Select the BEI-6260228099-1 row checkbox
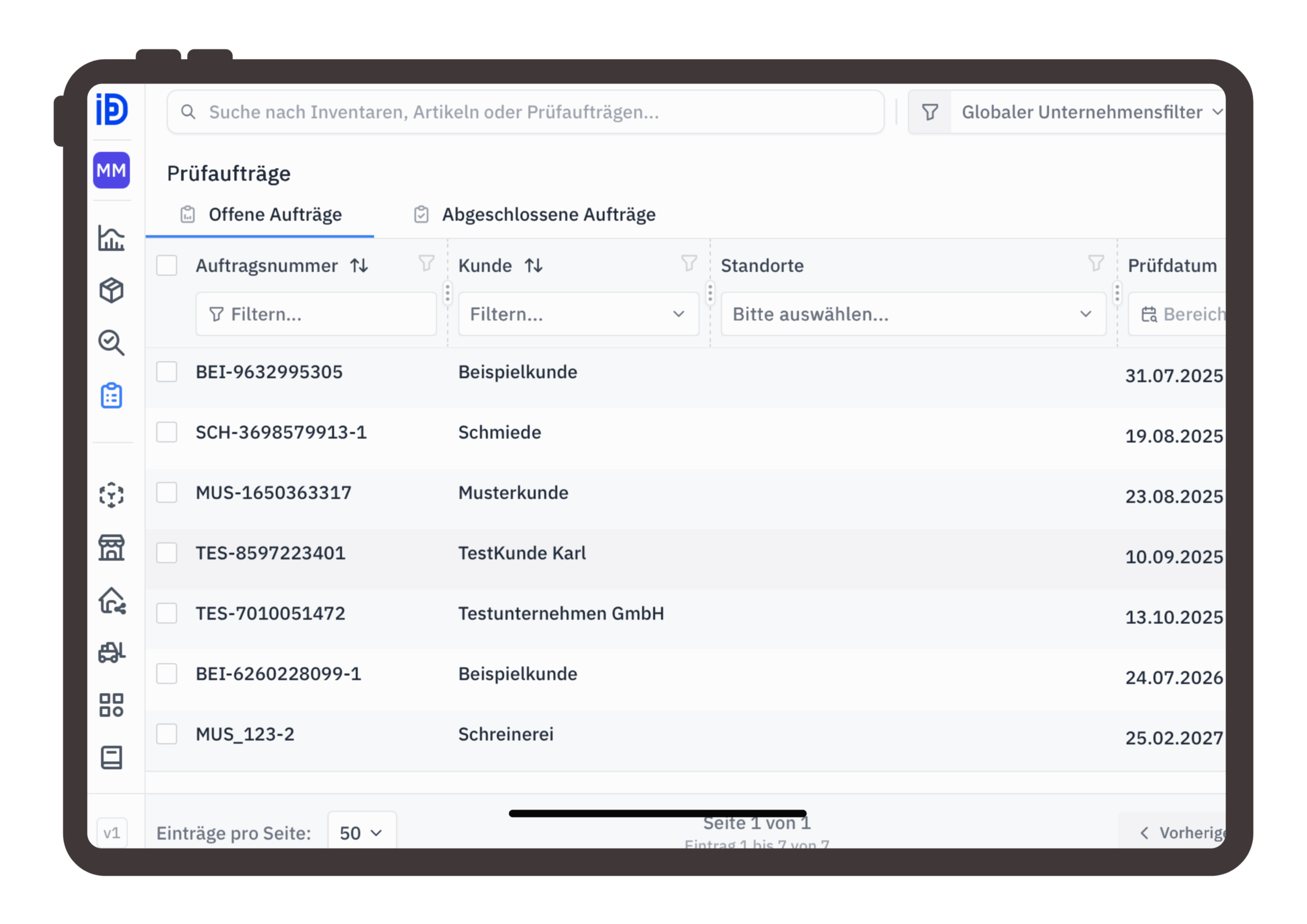 tap(167, 673)
